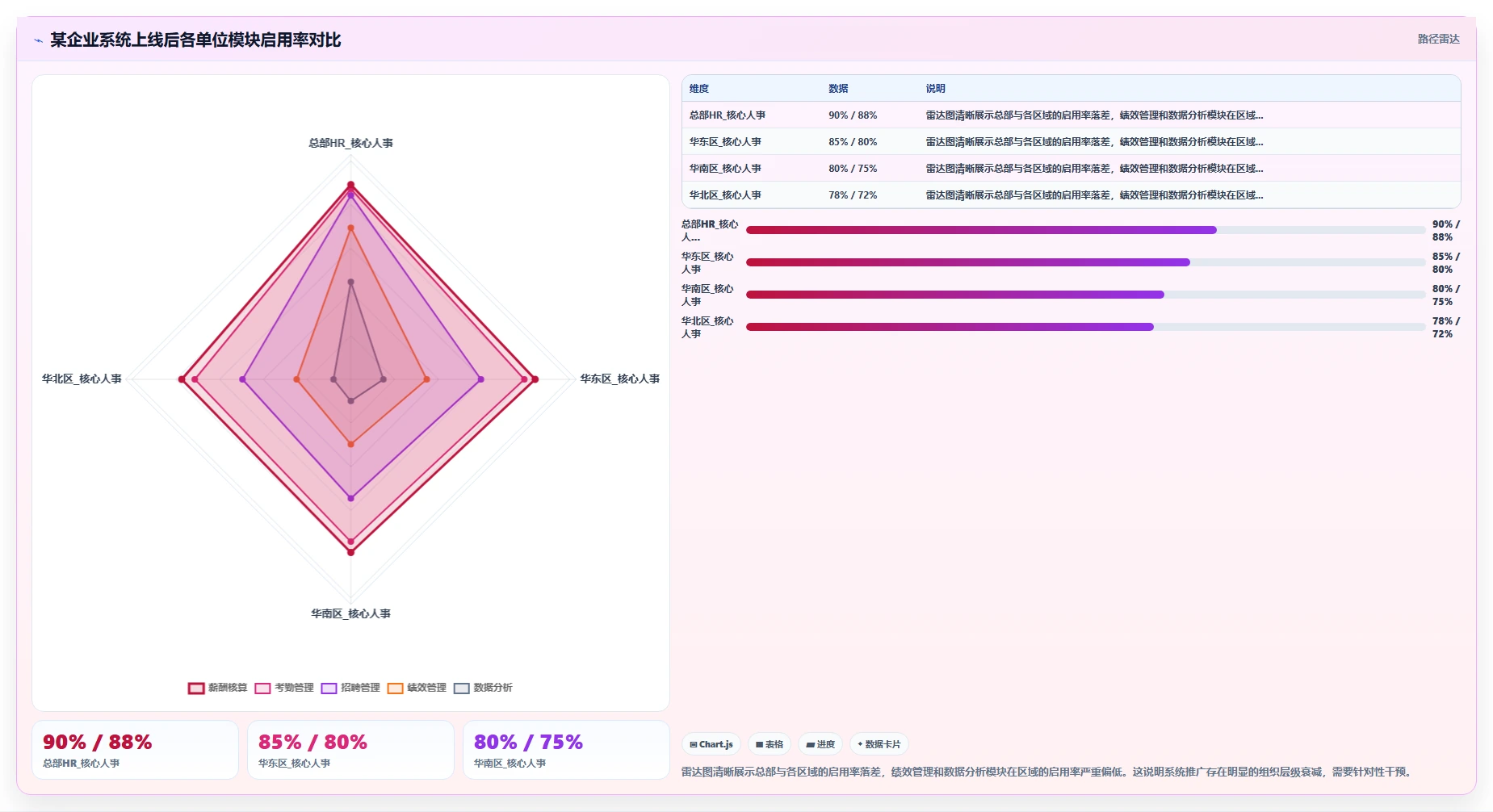
Task: Select the 华北区_核心人事 table row
Action: [1071, 195]
